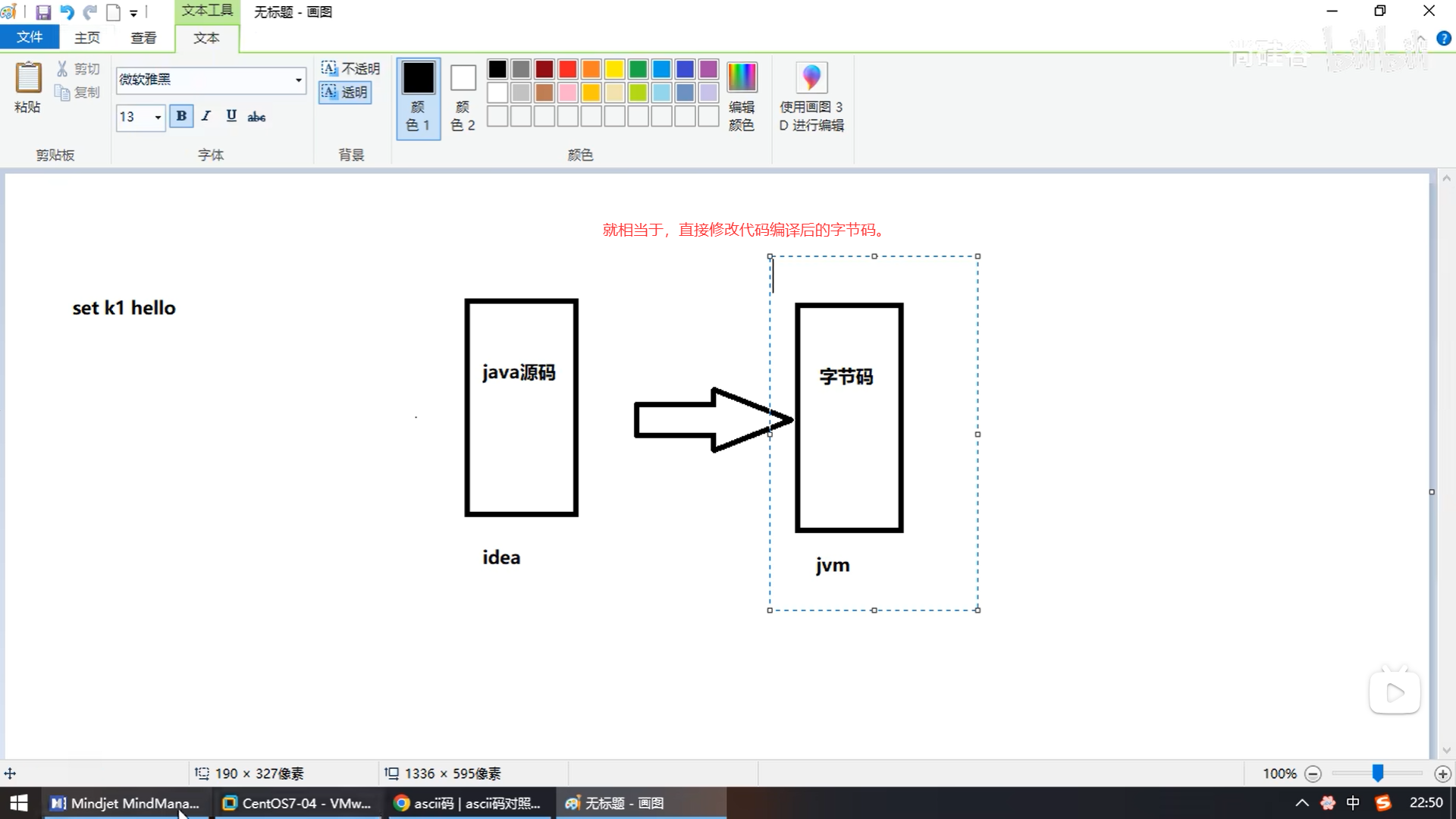The image size is (1456, 819).
Task: Click the Save icon in title bar
Action: point(43,12)
